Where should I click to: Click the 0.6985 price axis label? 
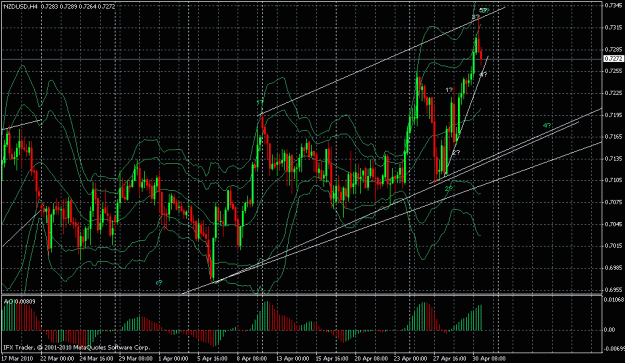click(x=614, y=268)
